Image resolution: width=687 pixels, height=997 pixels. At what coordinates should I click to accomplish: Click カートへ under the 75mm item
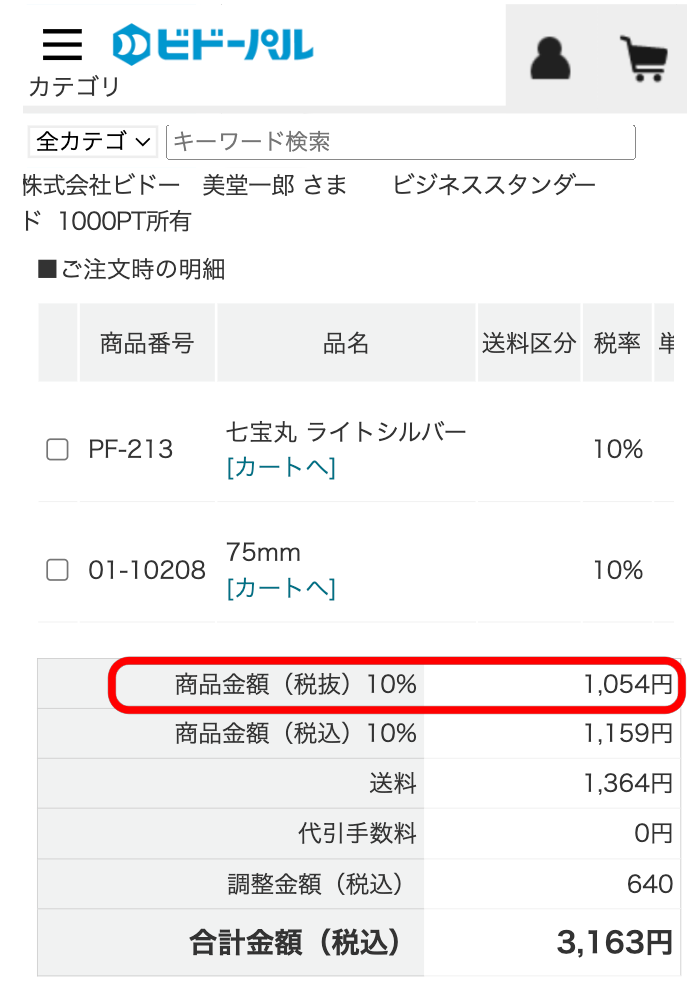click(281, 588)
